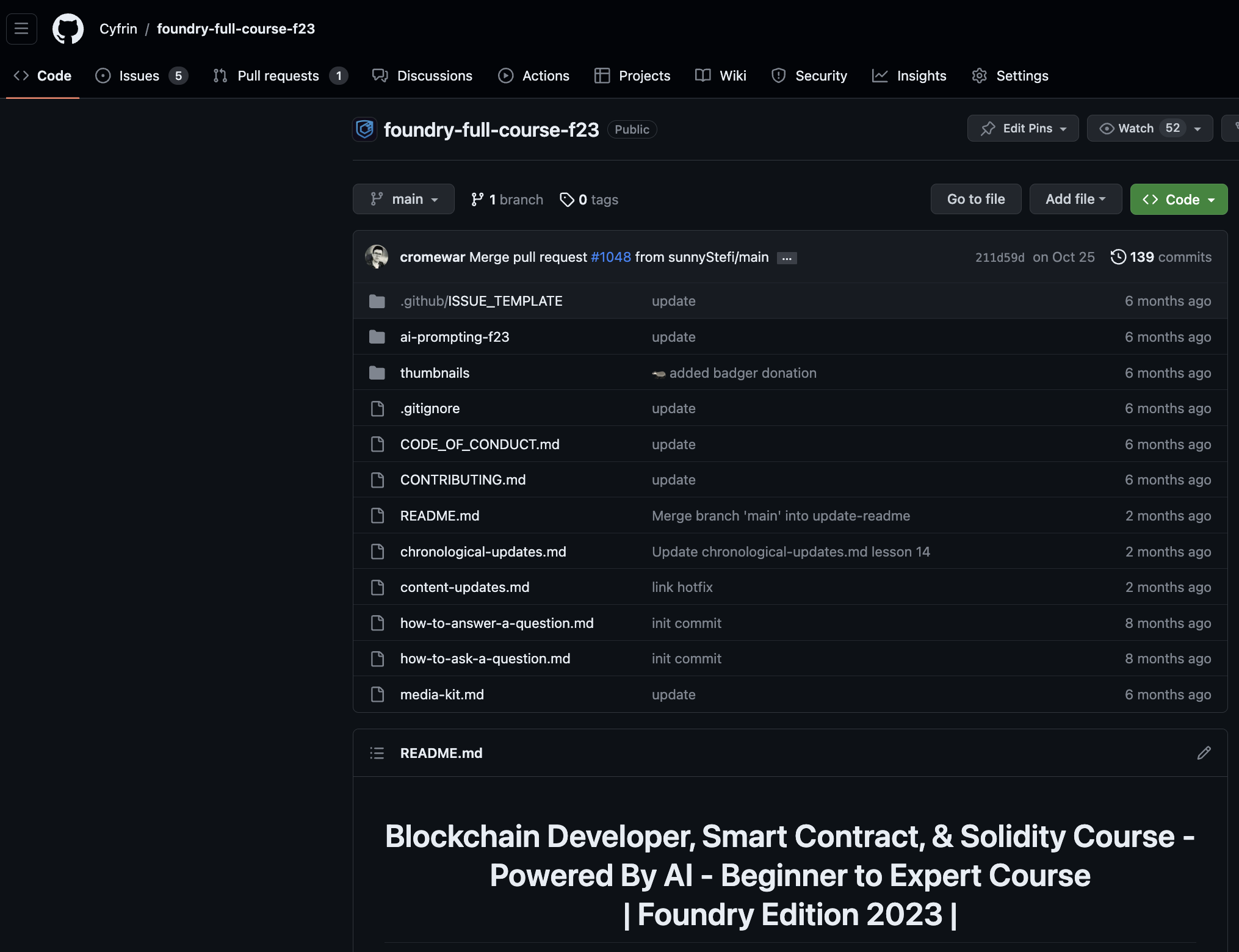This screenshot has height=952, width=1239.
Task: Open the thumbnails folder
Action: (x=435, y=373)
